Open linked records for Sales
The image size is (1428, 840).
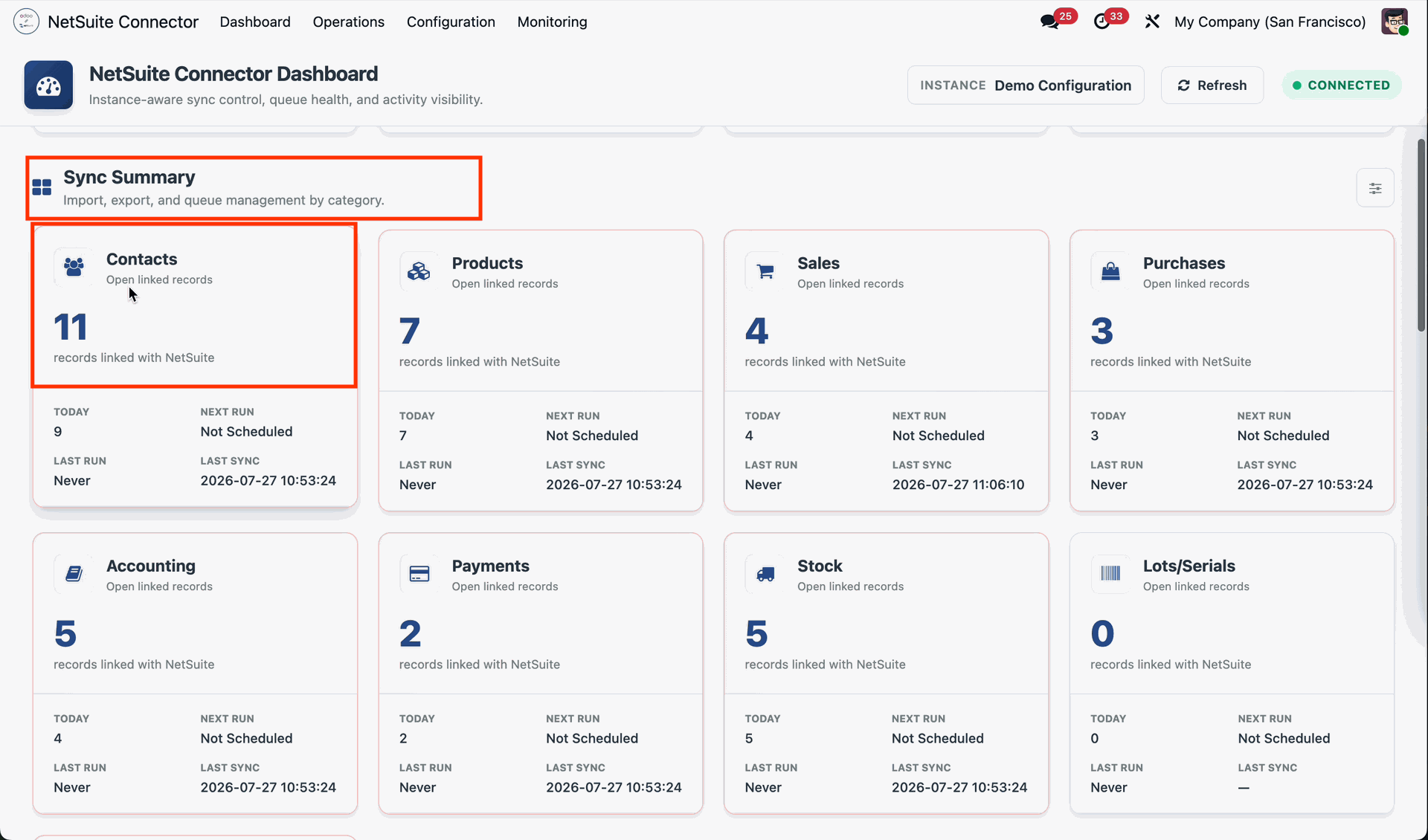851,283
